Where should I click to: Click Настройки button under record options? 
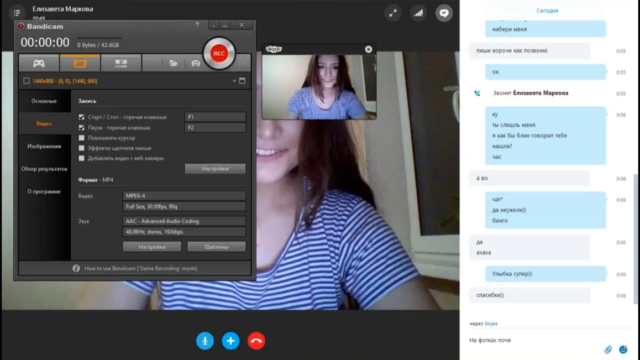click(215, 169)
